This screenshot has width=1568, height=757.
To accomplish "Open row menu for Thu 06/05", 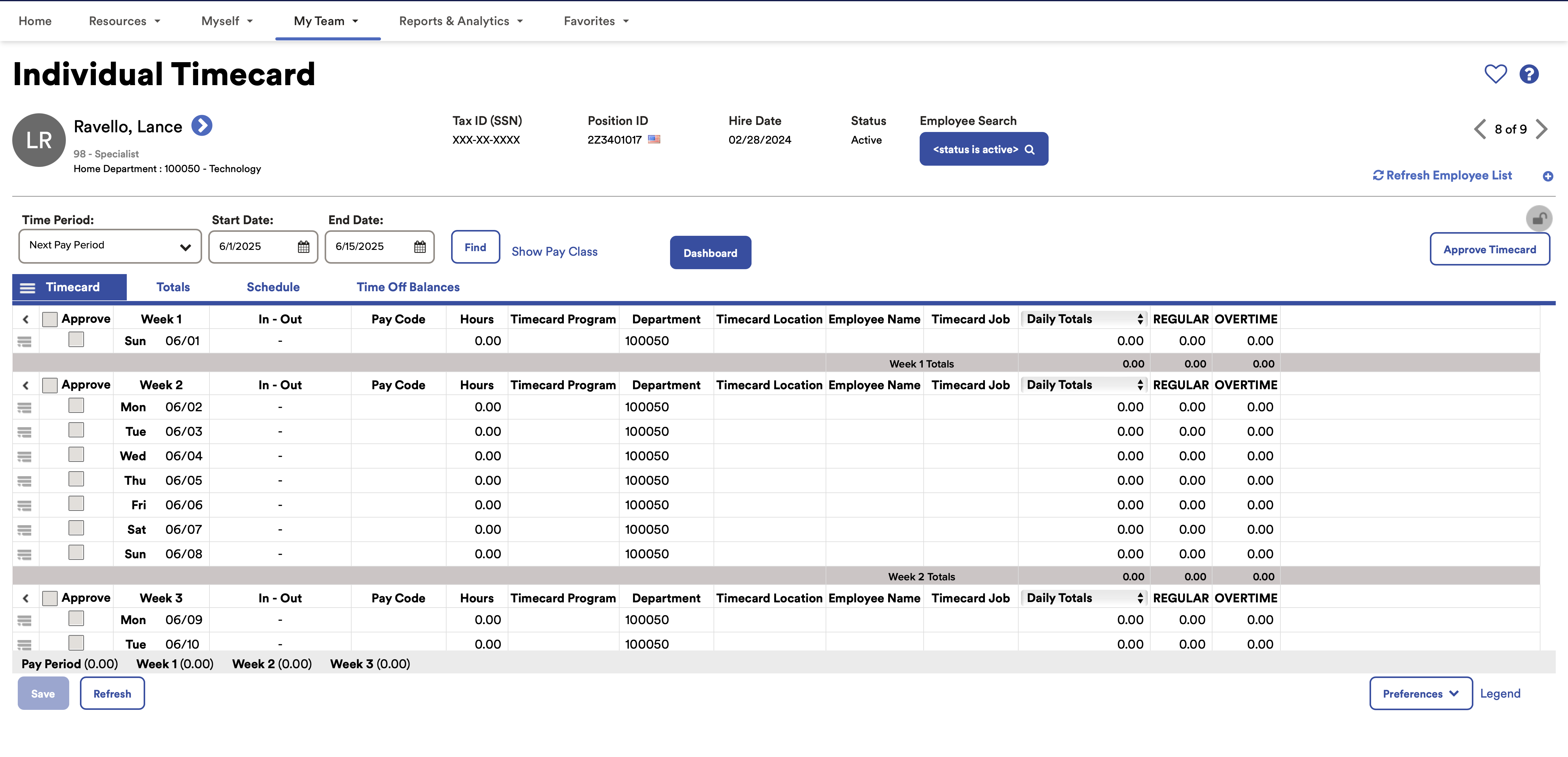I will pyautogui.click(x=24, y=481).
